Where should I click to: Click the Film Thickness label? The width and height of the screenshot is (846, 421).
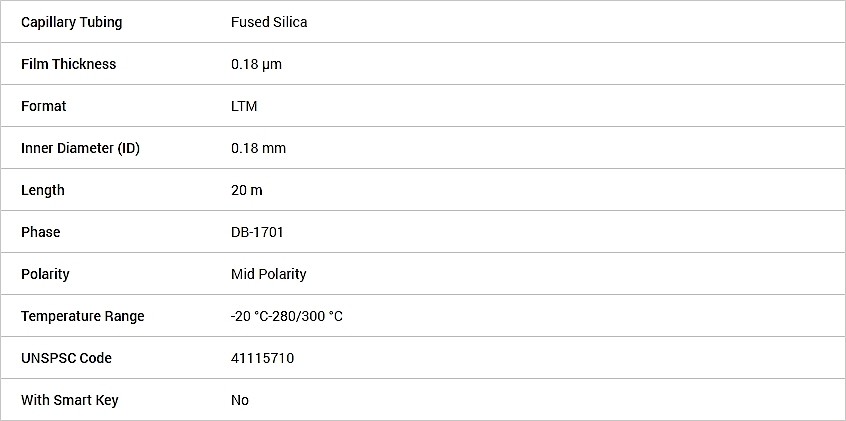(69, 64)
